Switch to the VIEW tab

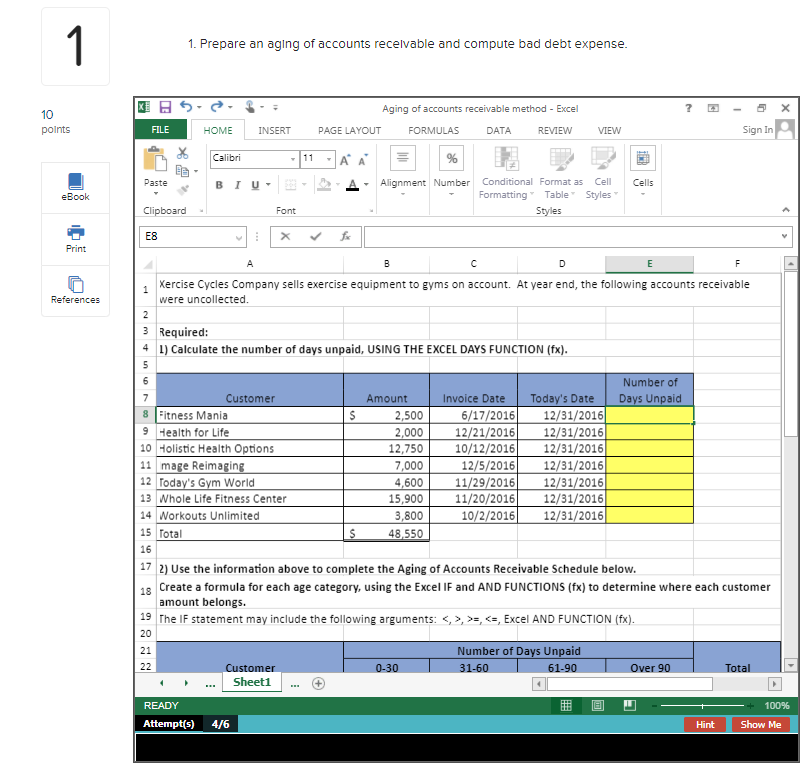(609, 131)
